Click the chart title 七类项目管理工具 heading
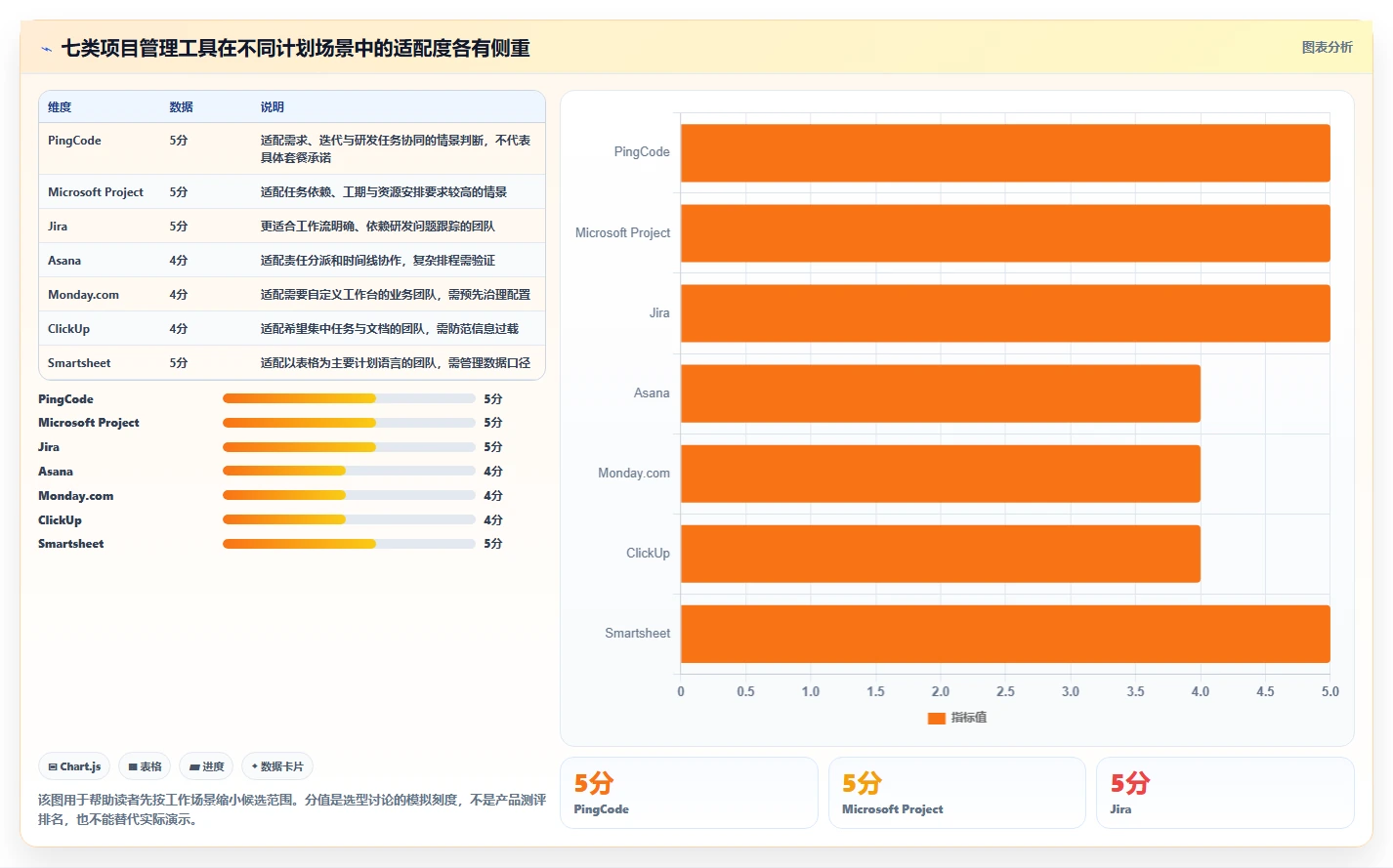Image resolution: width=1393 pixels, height=868 pixels. coord(296,48)
